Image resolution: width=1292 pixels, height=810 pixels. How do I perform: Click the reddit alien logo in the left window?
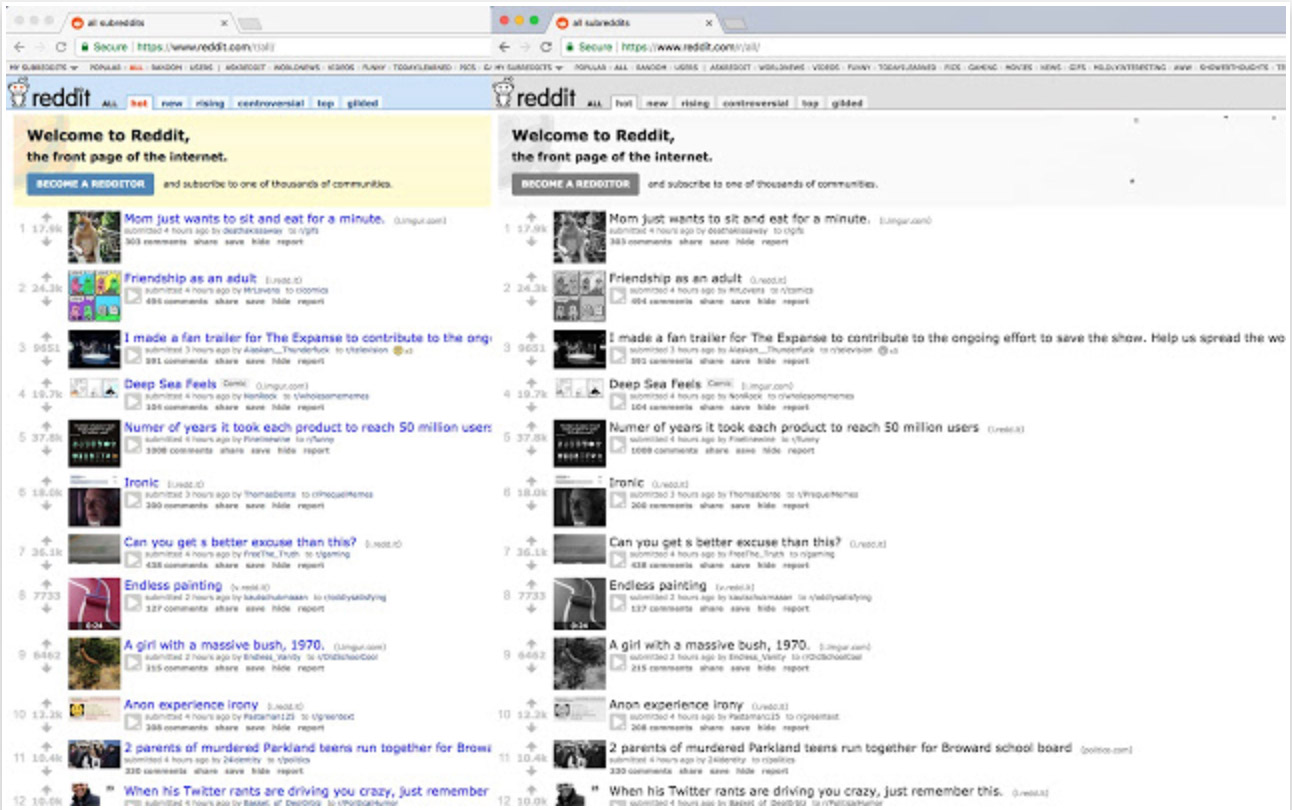pyautogui.click(x=18, y=94)
